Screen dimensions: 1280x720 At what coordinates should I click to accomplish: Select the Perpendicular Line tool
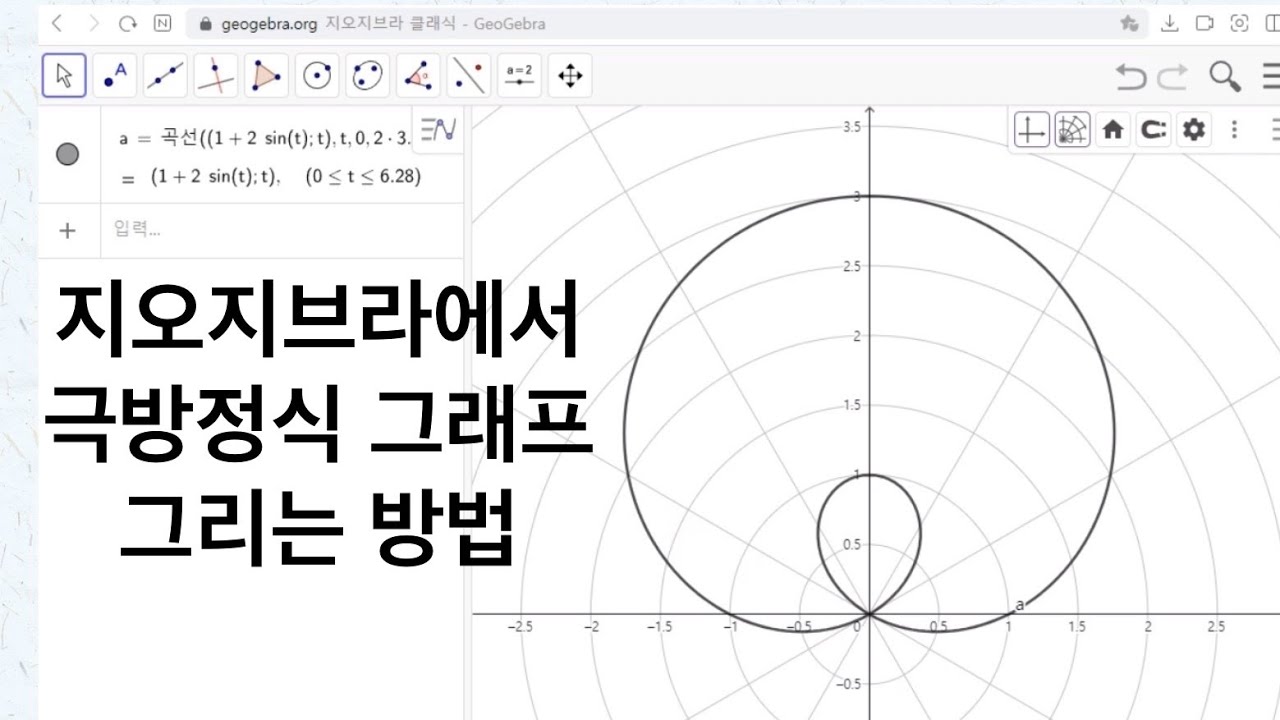[x=215, y=75]
